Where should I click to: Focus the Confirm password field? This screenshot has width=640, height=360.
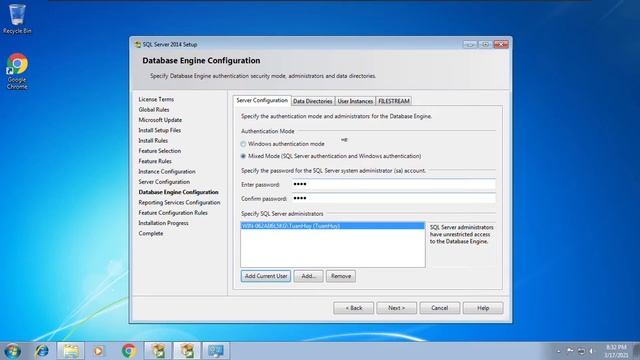393,198
